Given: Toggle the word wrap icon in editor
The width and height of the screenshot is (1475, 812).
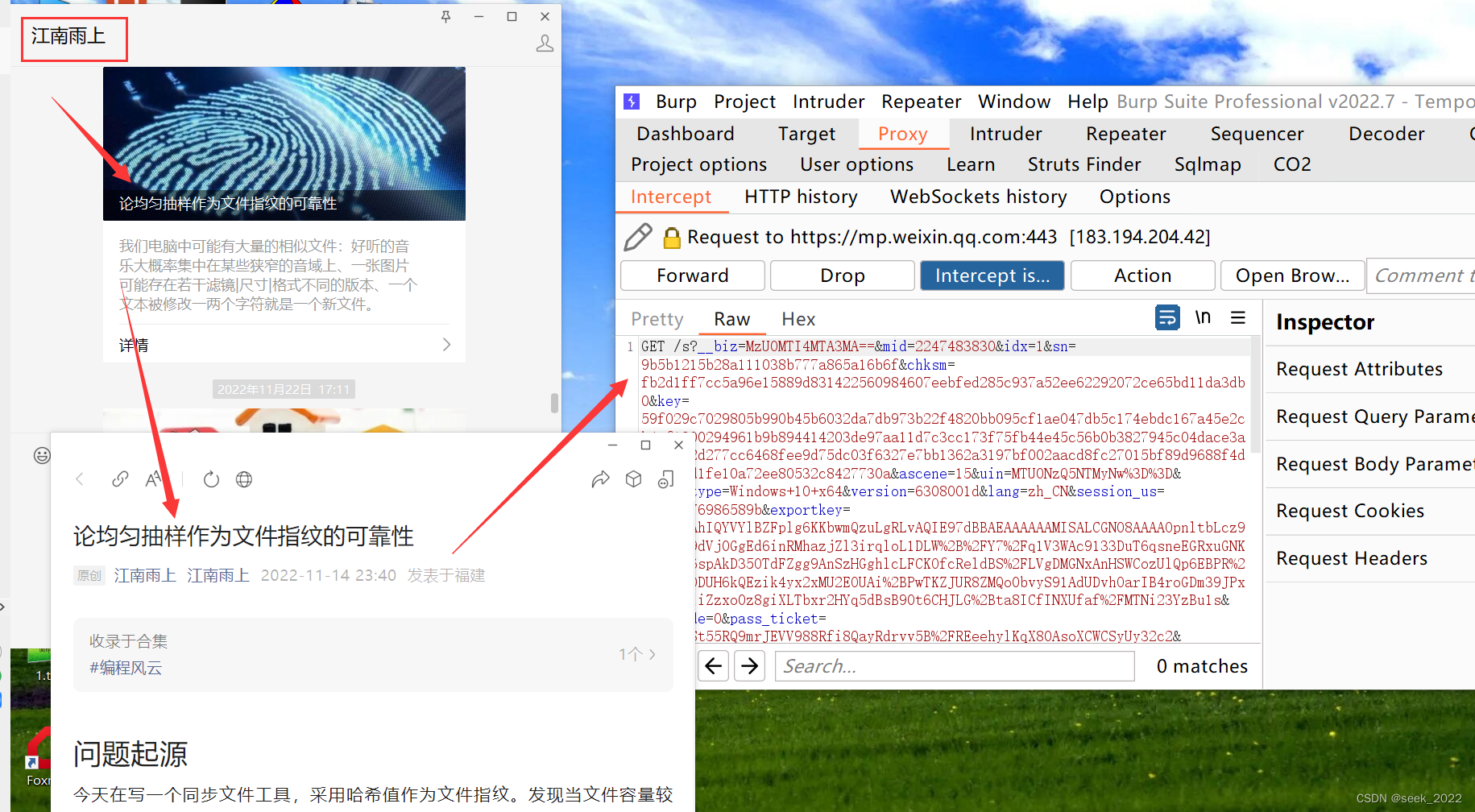Looking at the screenshot, I should 1167,317.
